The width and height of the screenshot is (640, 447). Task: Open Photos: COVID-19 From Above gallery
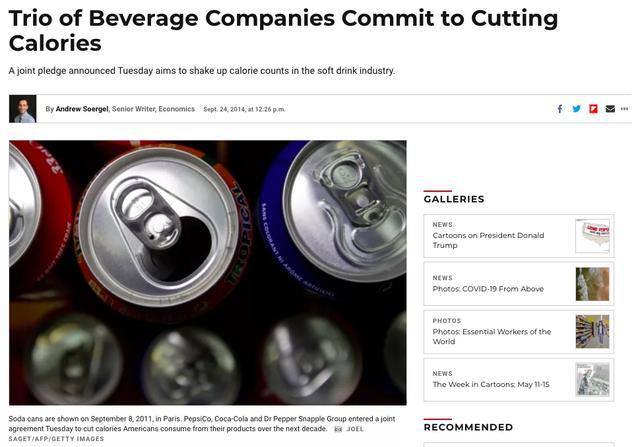(488, 289)
